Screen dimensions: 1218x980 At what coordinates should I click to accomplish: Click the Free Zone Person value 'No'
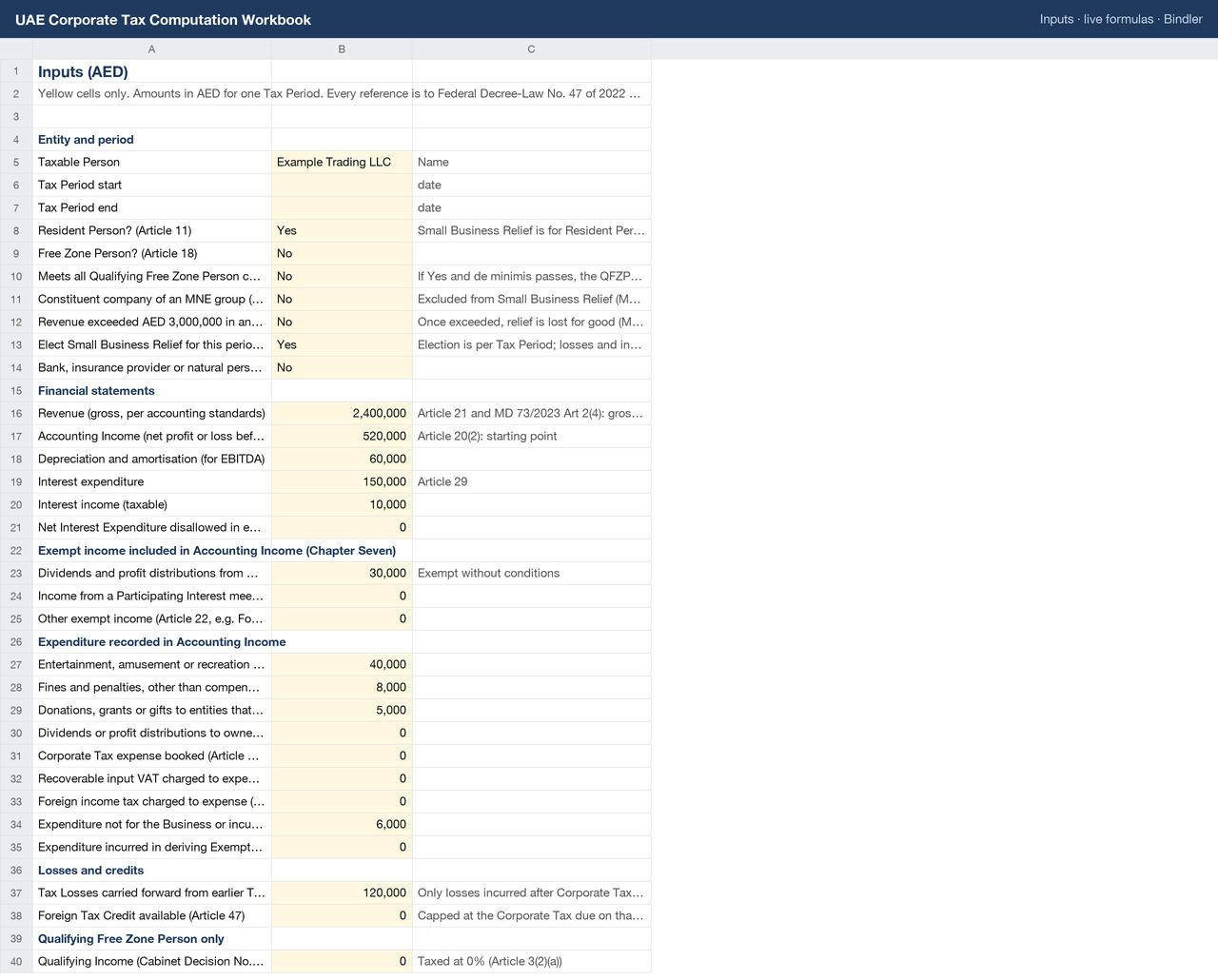(x=342, y=253)
